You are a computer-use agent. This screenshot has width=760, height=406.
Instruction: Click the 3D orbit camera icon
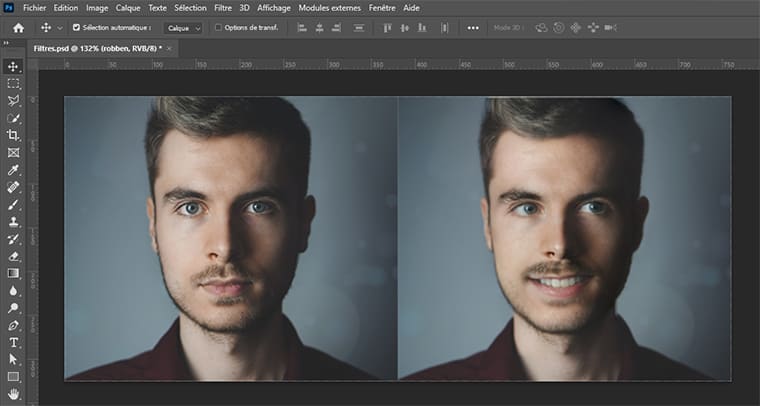point(541,28)
